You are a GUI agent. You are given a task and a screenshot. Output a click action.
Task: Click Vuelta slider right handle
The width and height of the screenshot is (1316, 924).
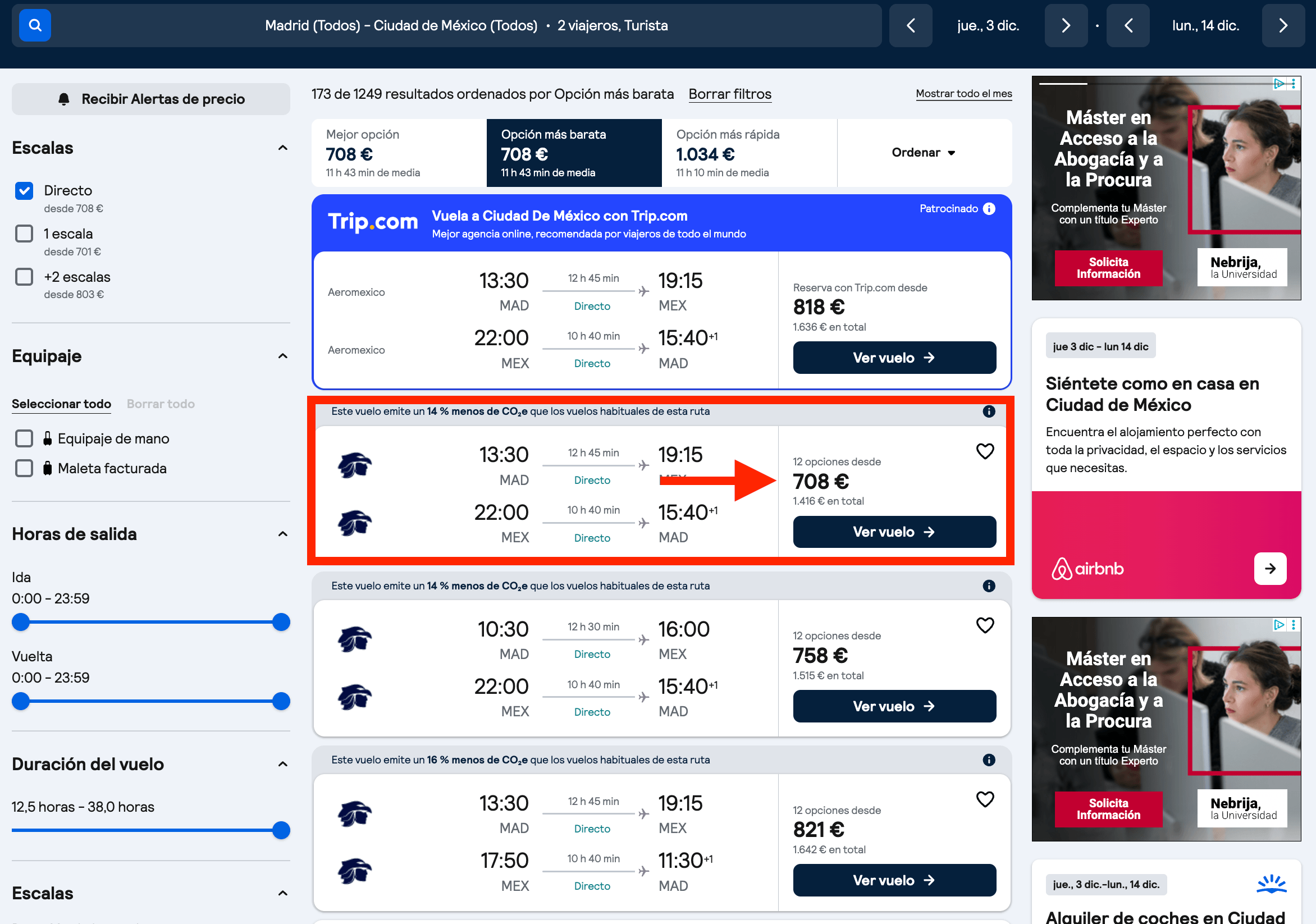[x=281, y=701]
